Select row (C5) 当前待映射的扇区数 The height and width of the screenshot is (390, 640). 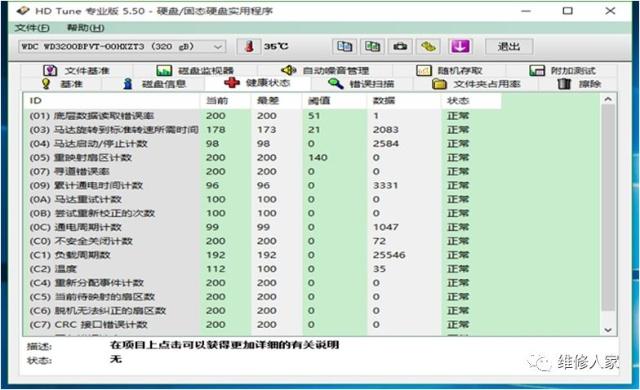coord(312,297)
